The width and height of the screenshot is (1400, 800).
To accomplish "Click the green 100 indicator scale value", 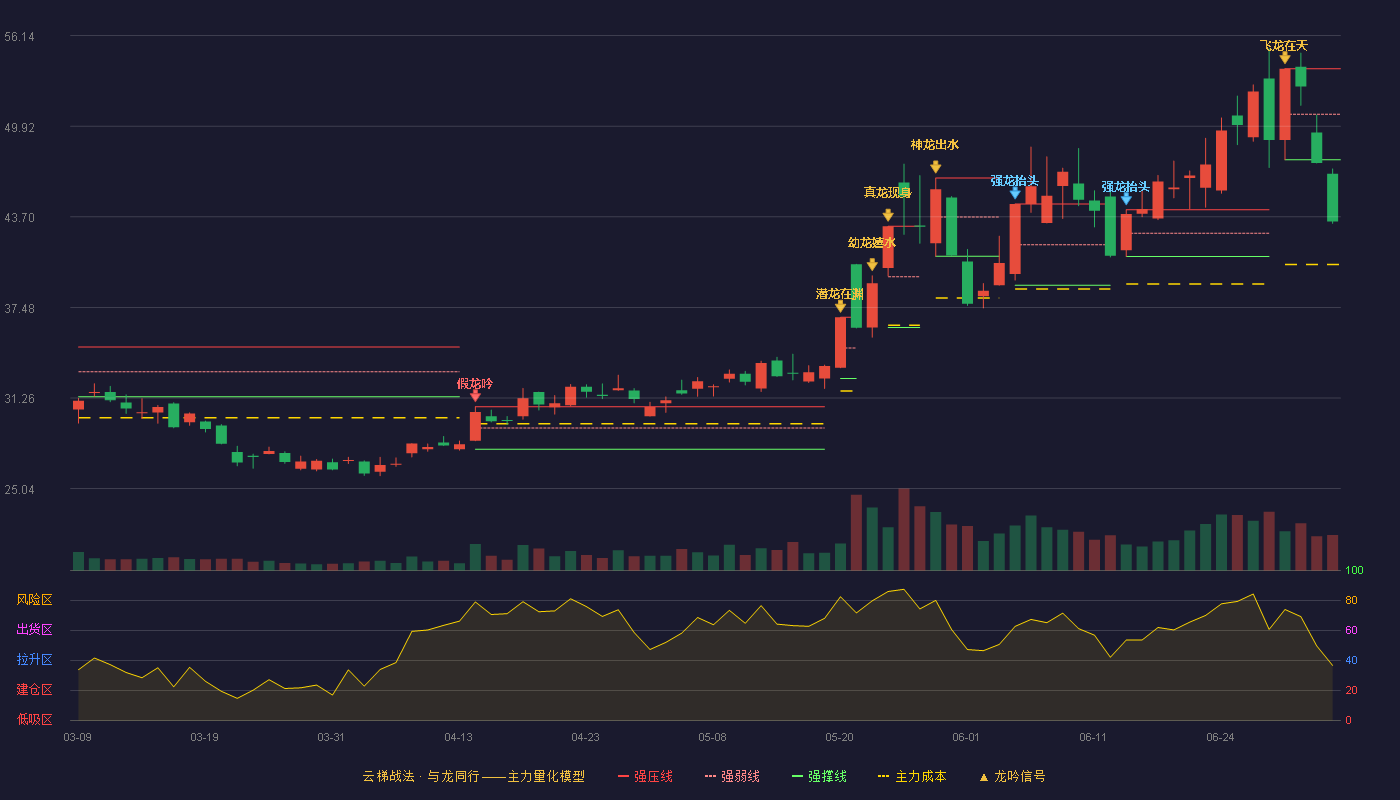I will [1354, 571].
